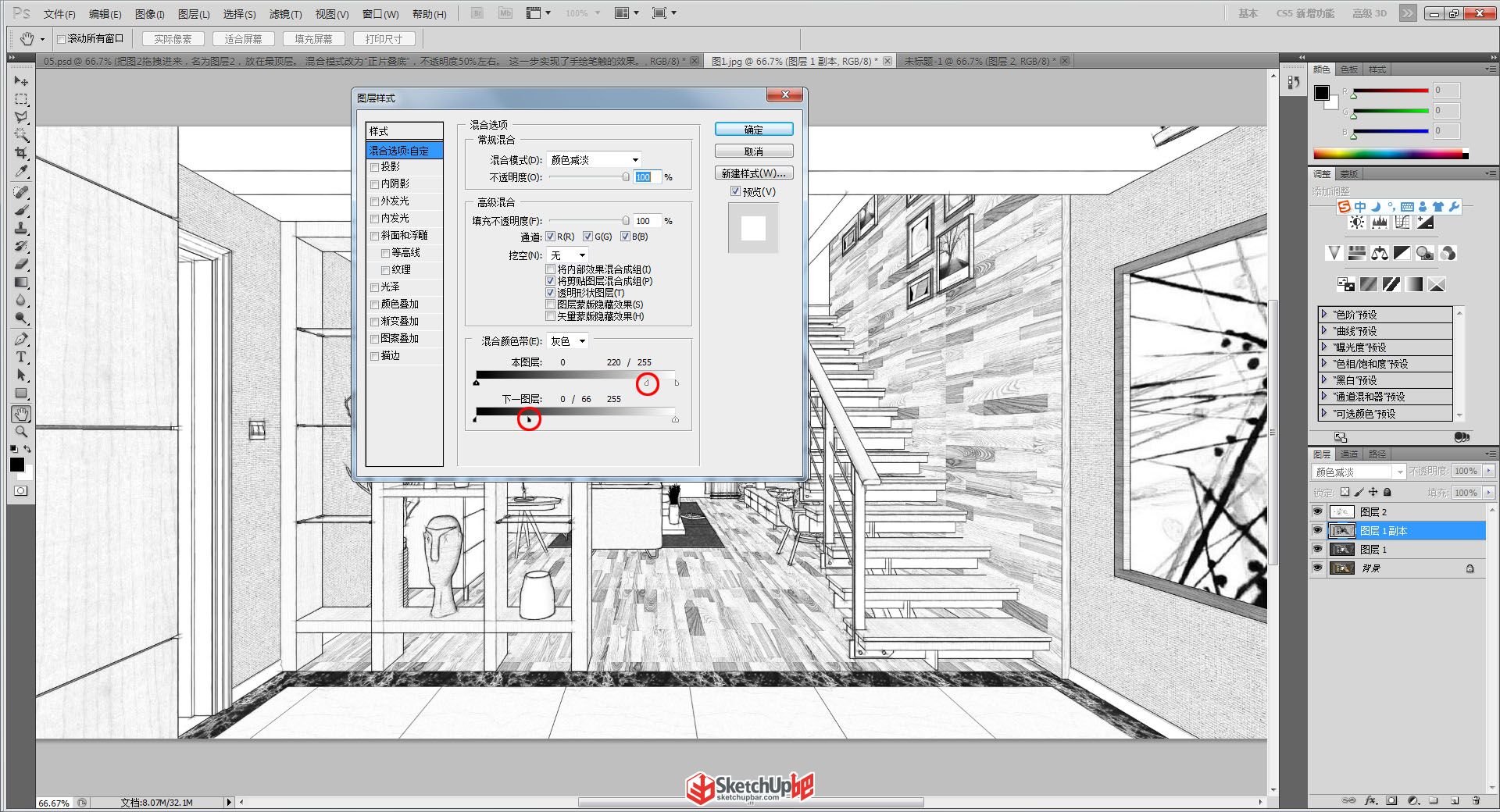
Task: Switch to the 图1.jpg document tab
Action: [795, 61]
